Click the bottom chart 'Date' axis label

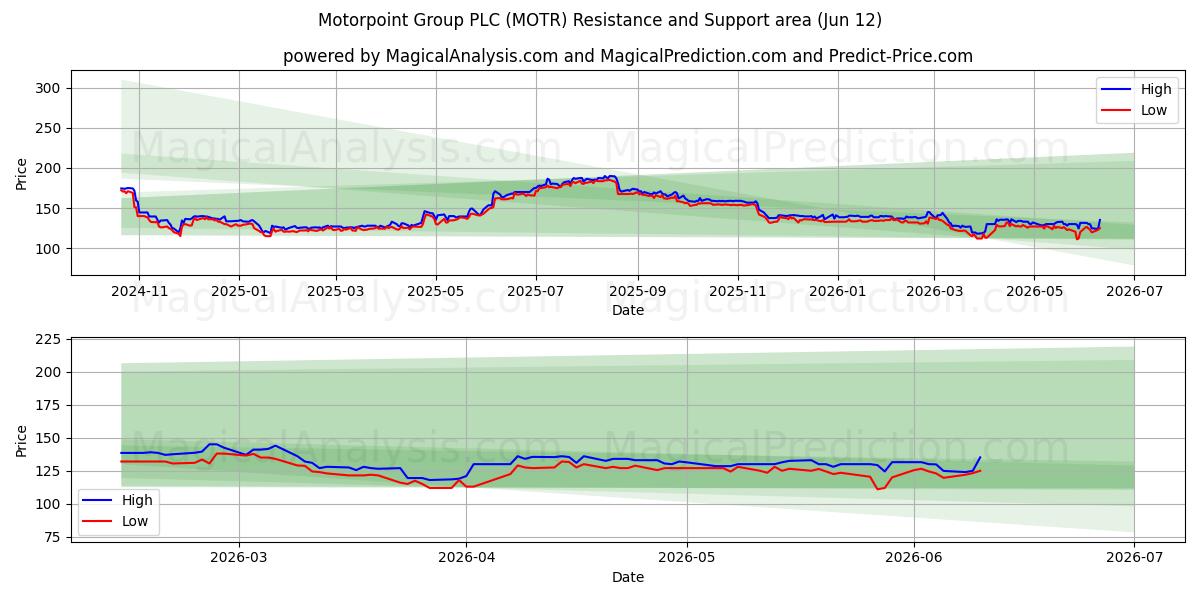click(628, 577)
